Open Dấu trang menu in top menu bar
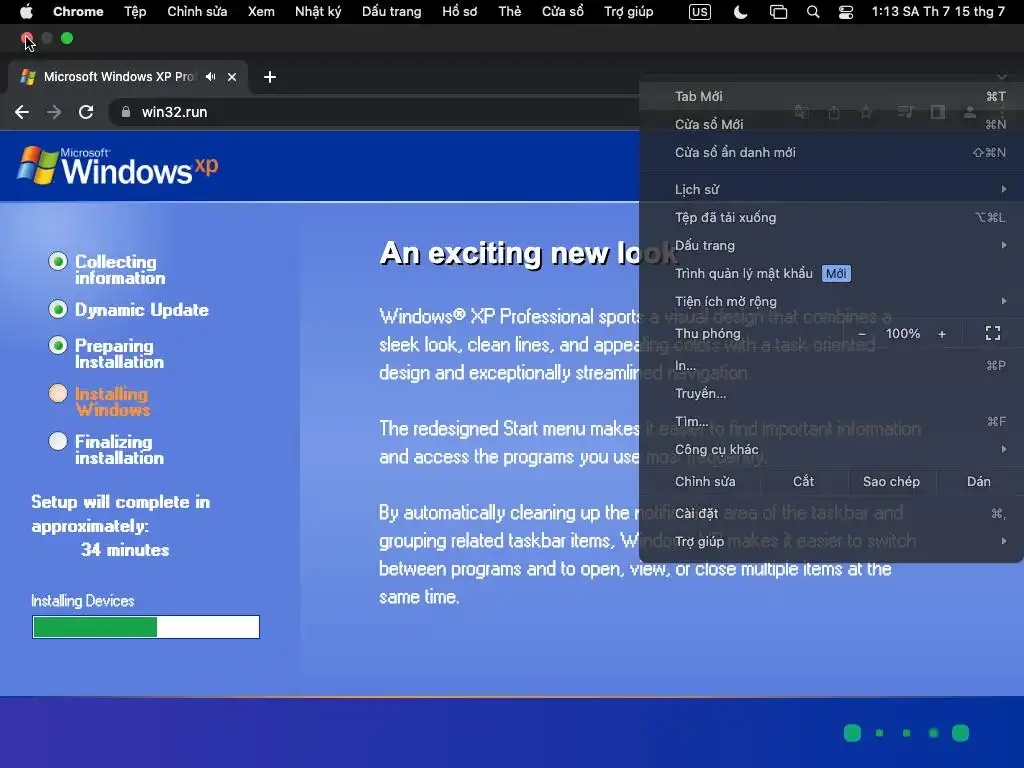Viewport: 1024px width, 768px height. click(392, 12)
